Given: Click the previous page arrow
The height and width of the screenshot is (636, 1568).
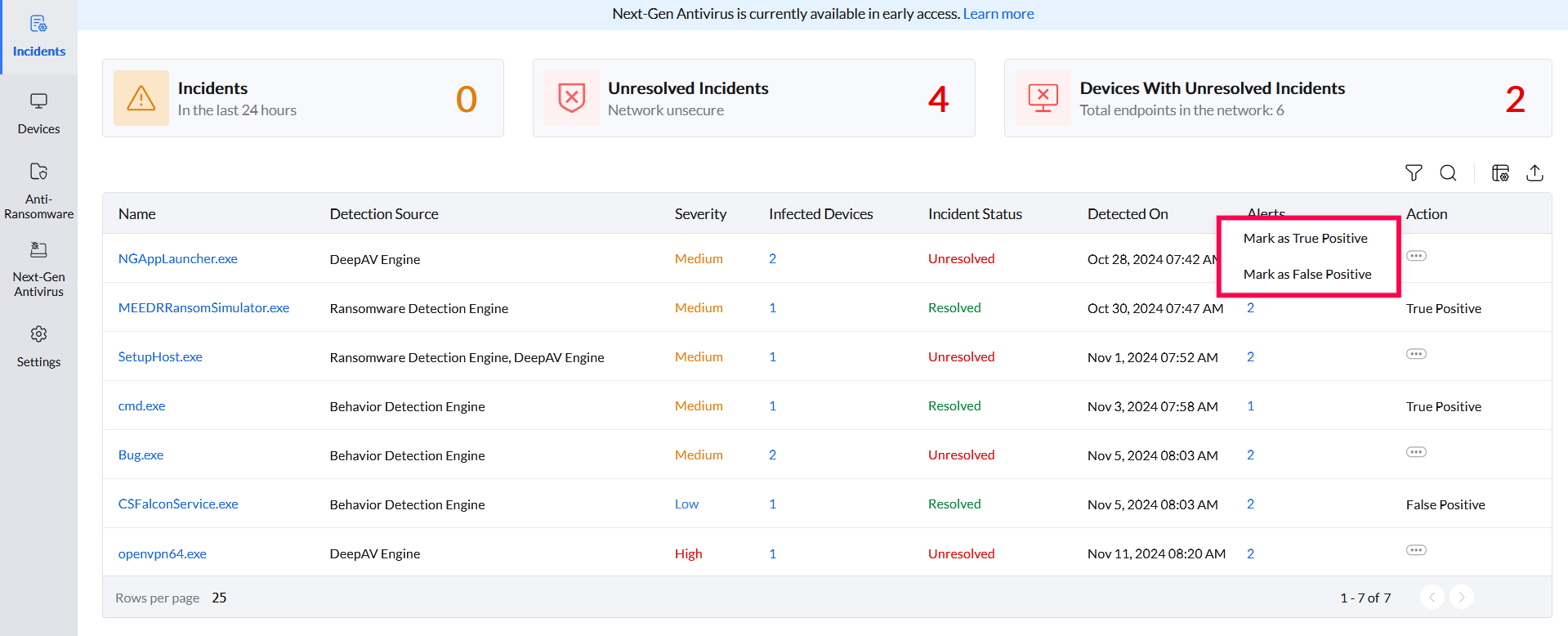Looking at the screenshot, I should coord(1432,597).
